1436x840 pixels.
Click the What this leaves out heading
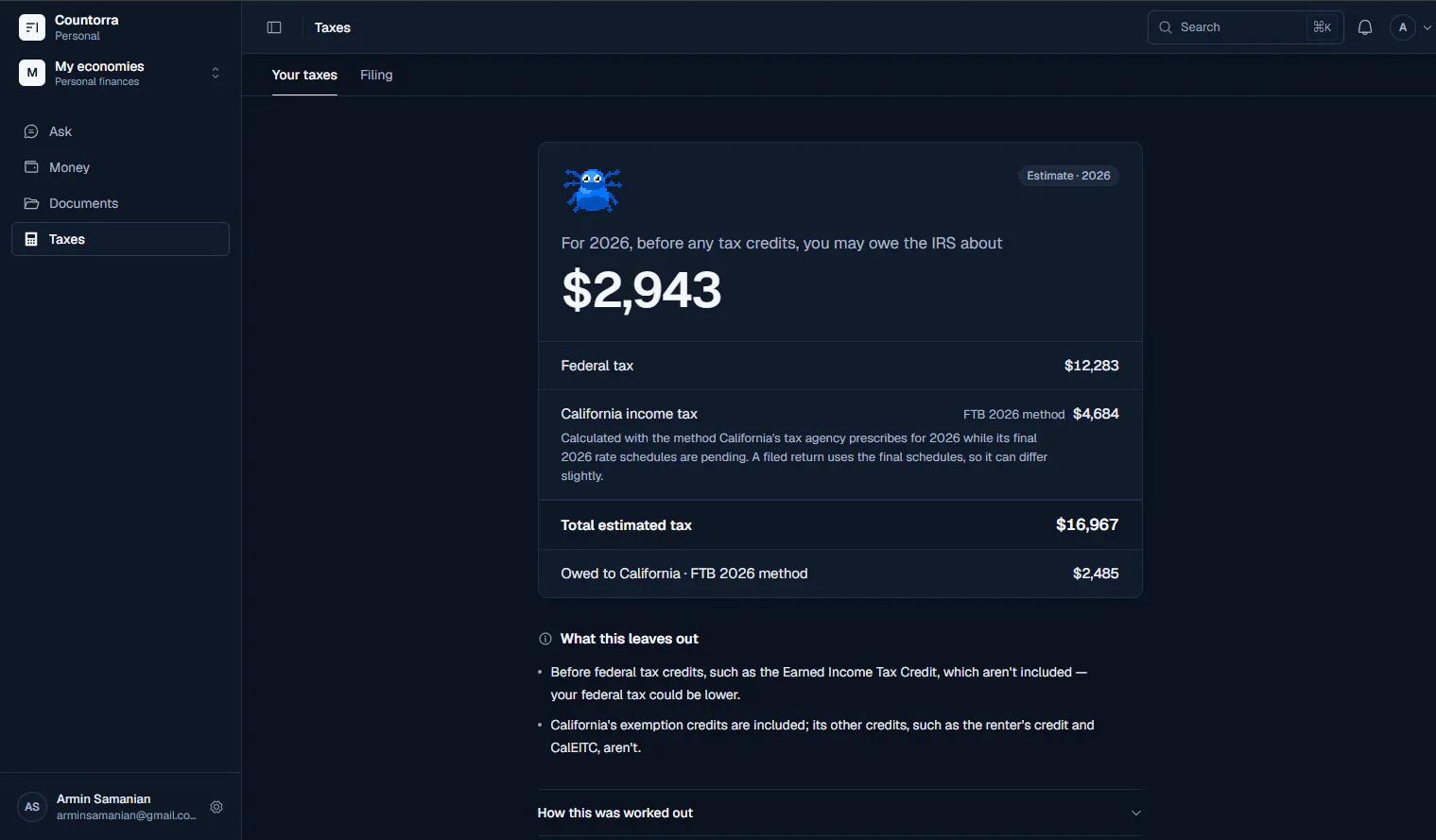click(630, 639)
